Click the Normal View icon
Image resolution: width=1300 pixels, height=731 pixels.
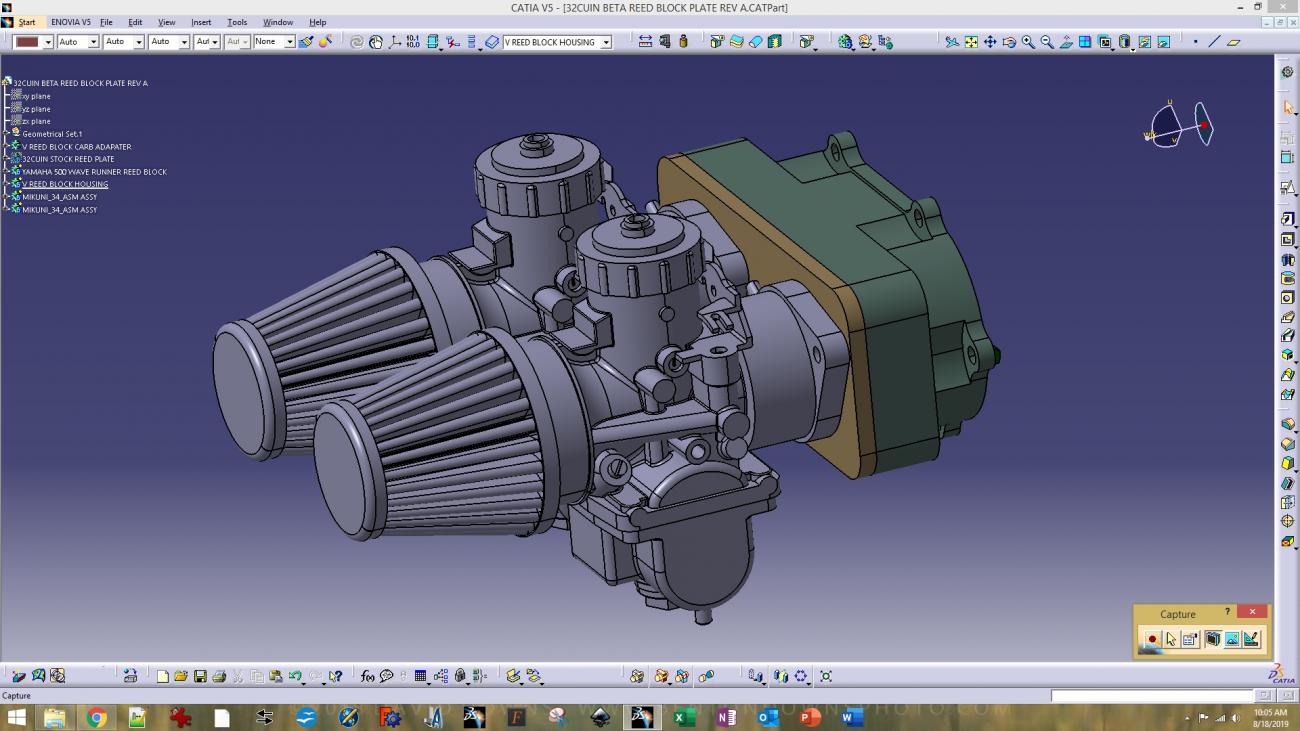click(1066, 42)
